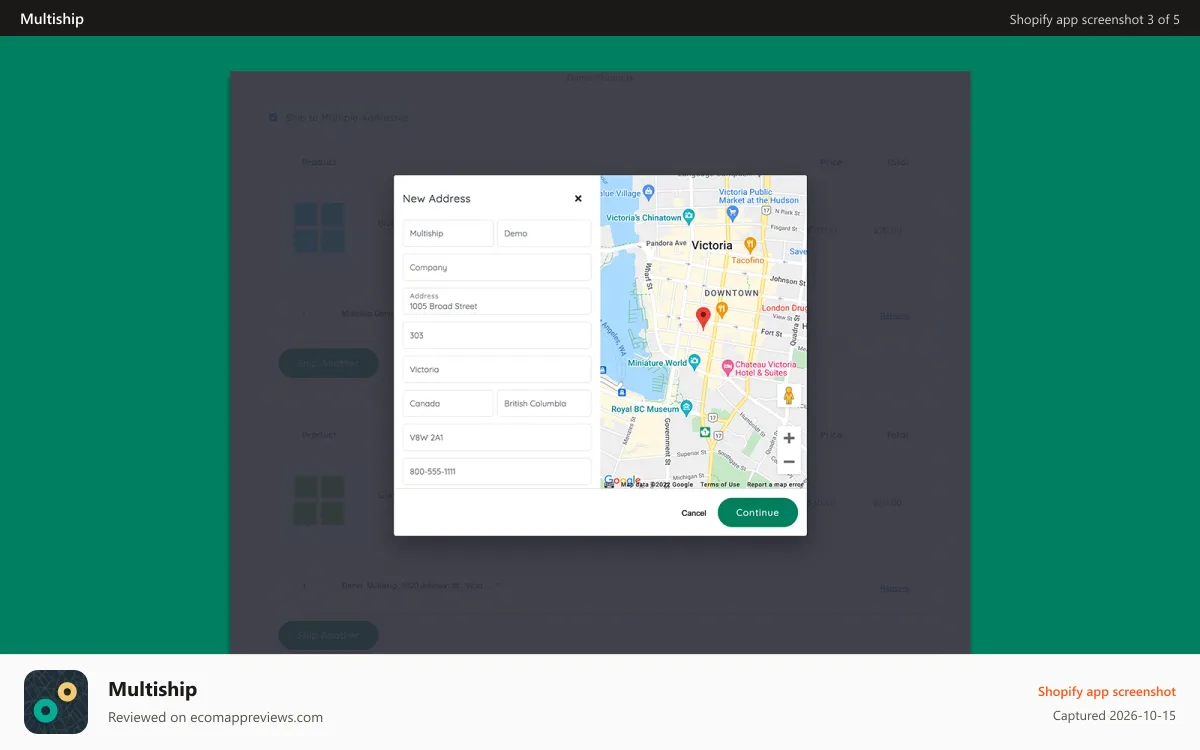Click Shopify app screenshot 3 of 5 text
The image size is (1200, 750).
(x=1094, y=19)
